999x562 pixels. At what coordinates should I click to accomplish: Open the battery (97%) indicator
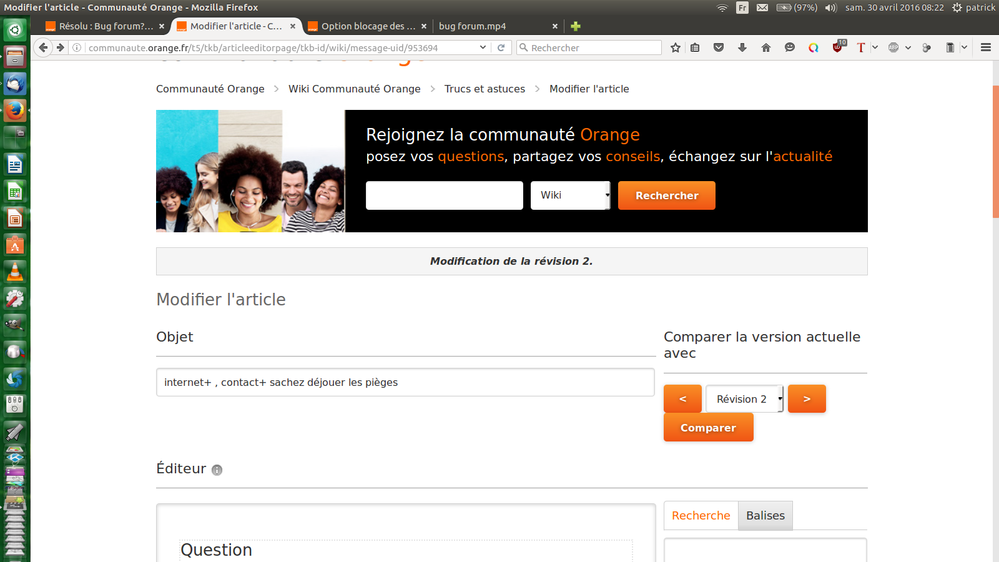(797, 8)
